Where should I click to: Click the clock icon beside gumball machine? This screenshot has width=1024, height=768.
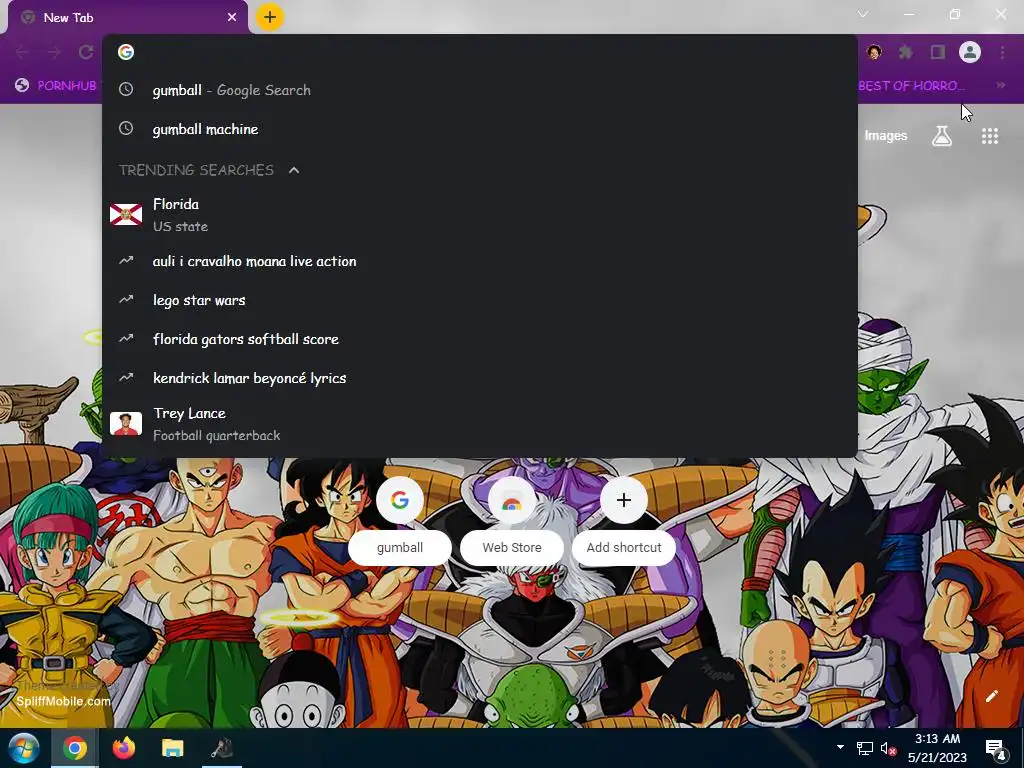(x=126, y=129)
